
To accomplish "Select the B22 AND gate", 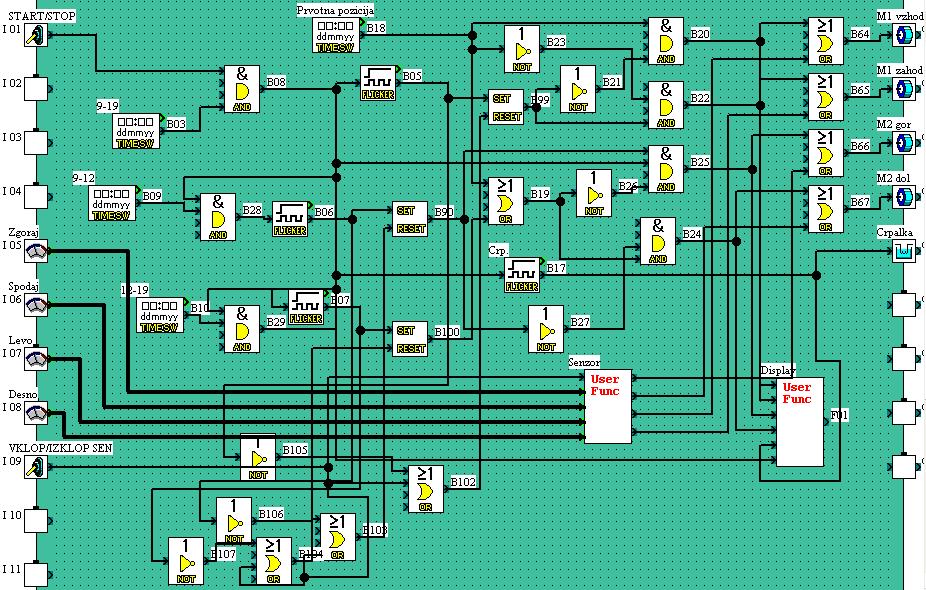I will coord(666,105).
